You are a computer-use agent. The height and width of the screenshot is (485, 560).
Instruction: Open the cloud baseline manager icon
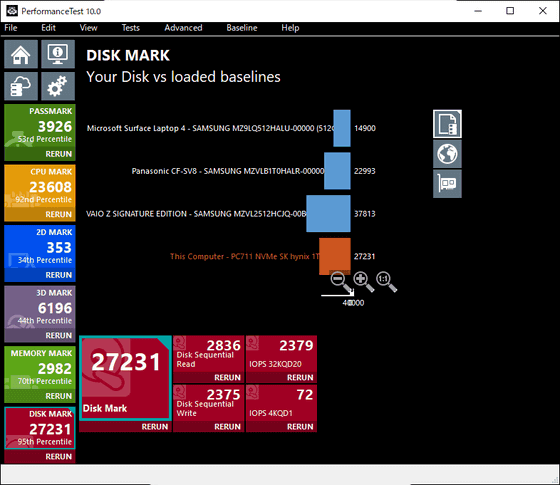coord(21,86)
